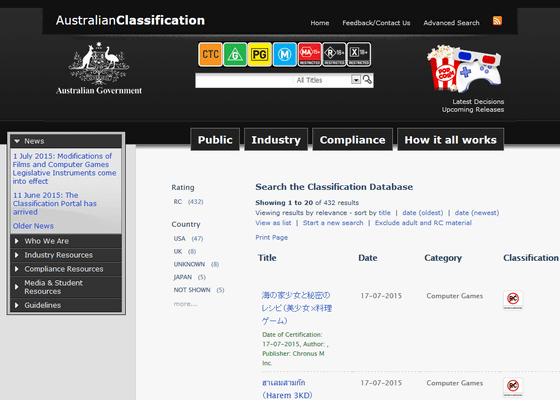
Task: Click the RC icon for the 海の家少女 title
Action: [513, 300]
